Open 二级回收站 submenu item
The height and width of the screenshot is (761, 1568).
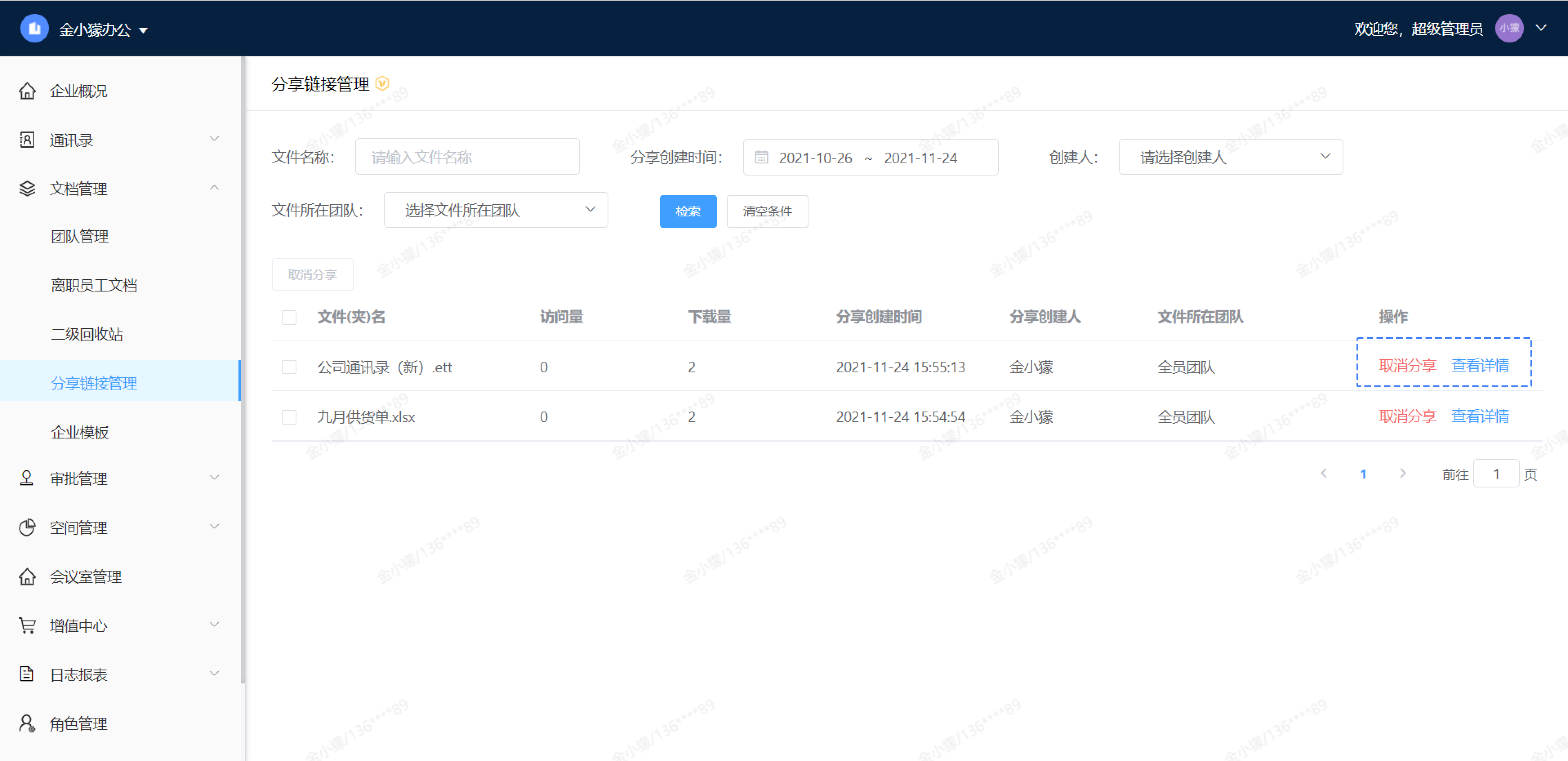coord(87,334)
